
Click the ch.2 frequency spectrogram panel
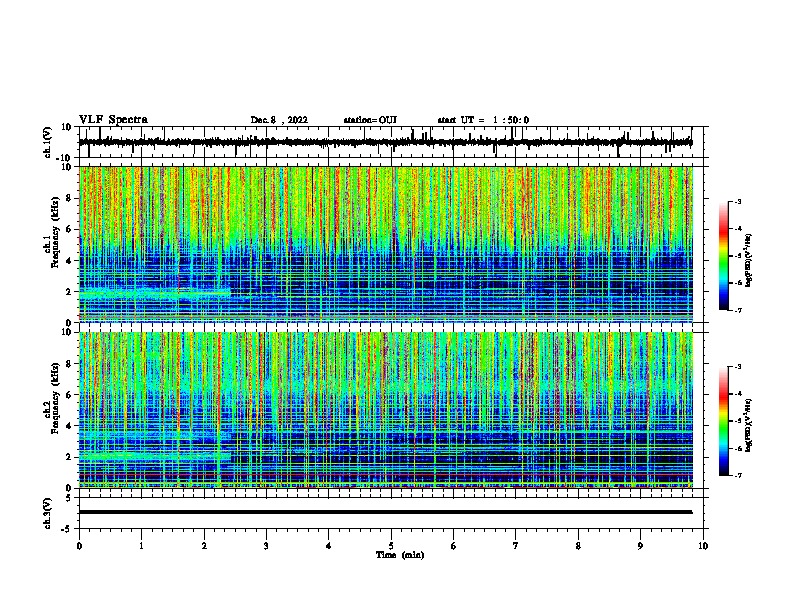(x=386, y=410)
